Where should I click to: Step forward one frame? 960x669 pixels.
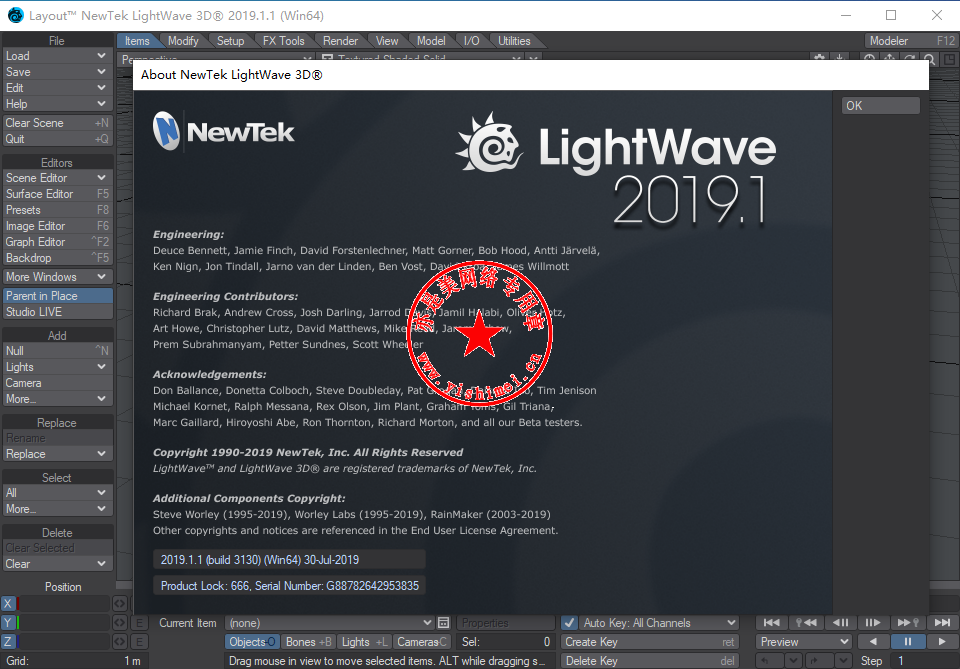pos(873,622)
